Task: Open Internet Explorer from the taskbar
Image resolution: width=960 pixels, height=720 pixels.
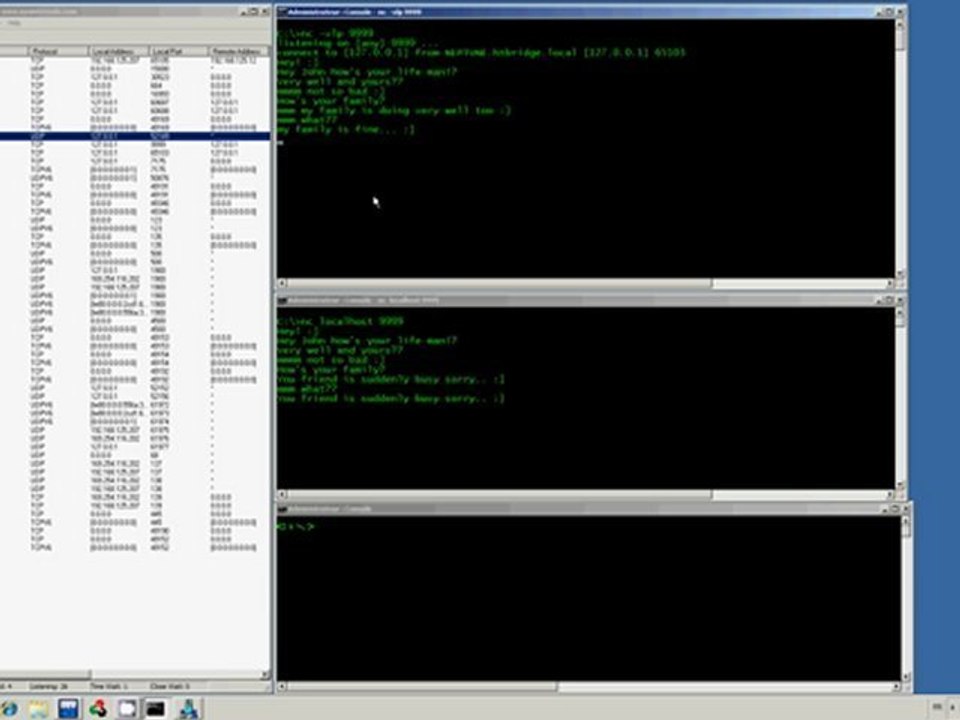Action: click(x=7, y=708)
